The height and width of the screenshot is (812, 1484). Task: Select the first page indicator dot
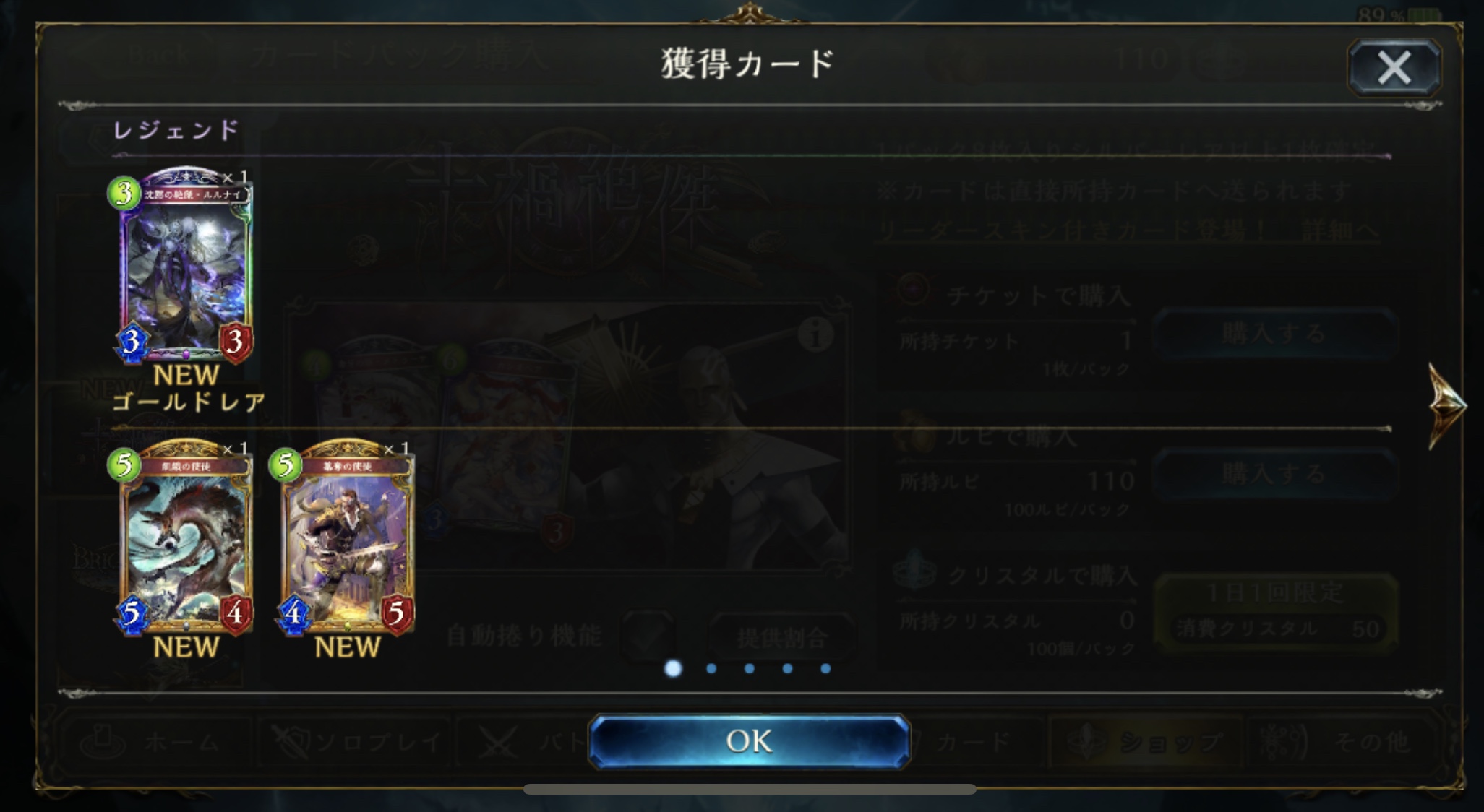click(x=673, y=668)
